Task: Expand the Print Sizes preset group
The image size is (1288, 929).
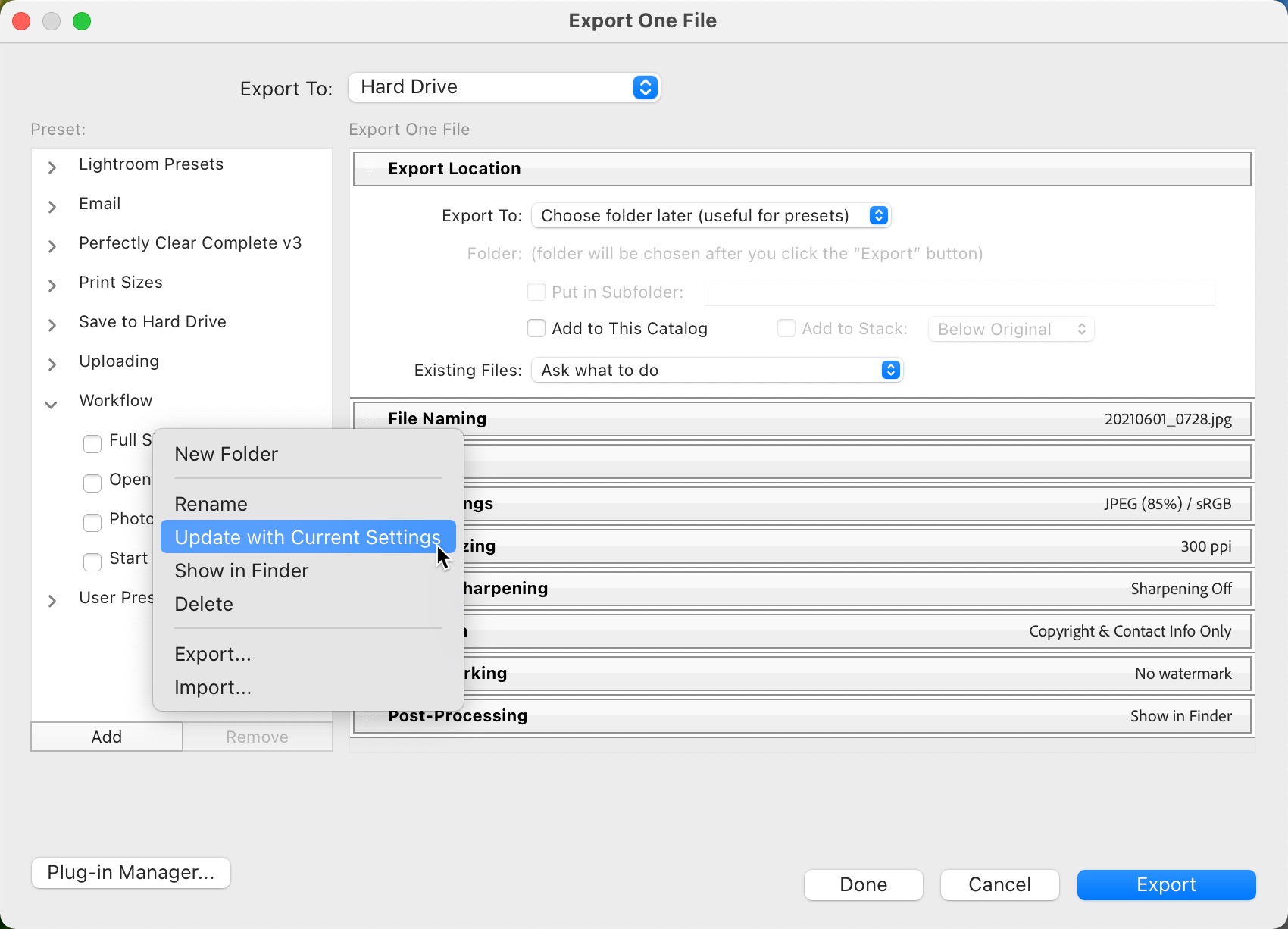Action: (52, 286)
